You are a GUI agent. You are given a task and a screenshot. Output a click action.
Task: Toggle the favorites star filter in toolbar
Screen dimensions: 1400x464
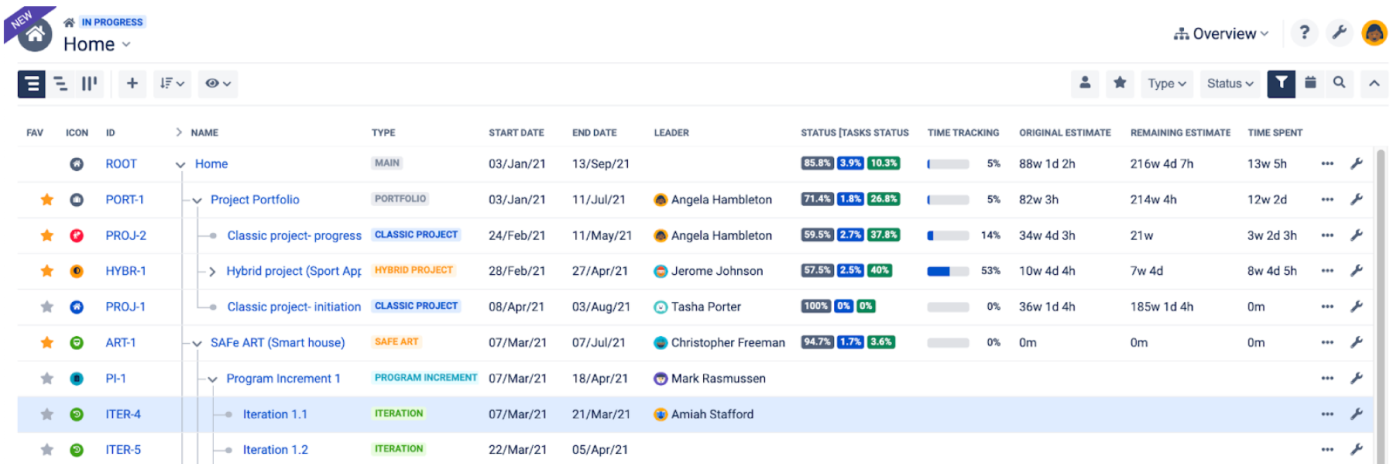[x=1120, y=84]
